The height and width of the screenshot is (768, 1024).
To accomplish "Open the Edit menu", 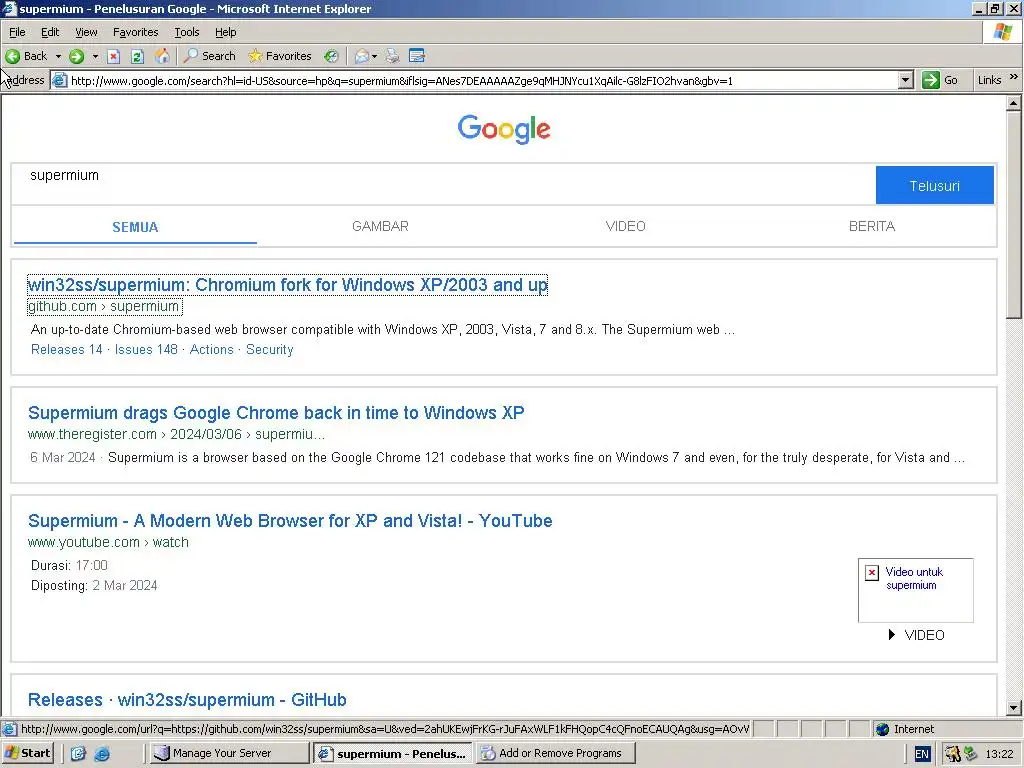I will point(50,32).
